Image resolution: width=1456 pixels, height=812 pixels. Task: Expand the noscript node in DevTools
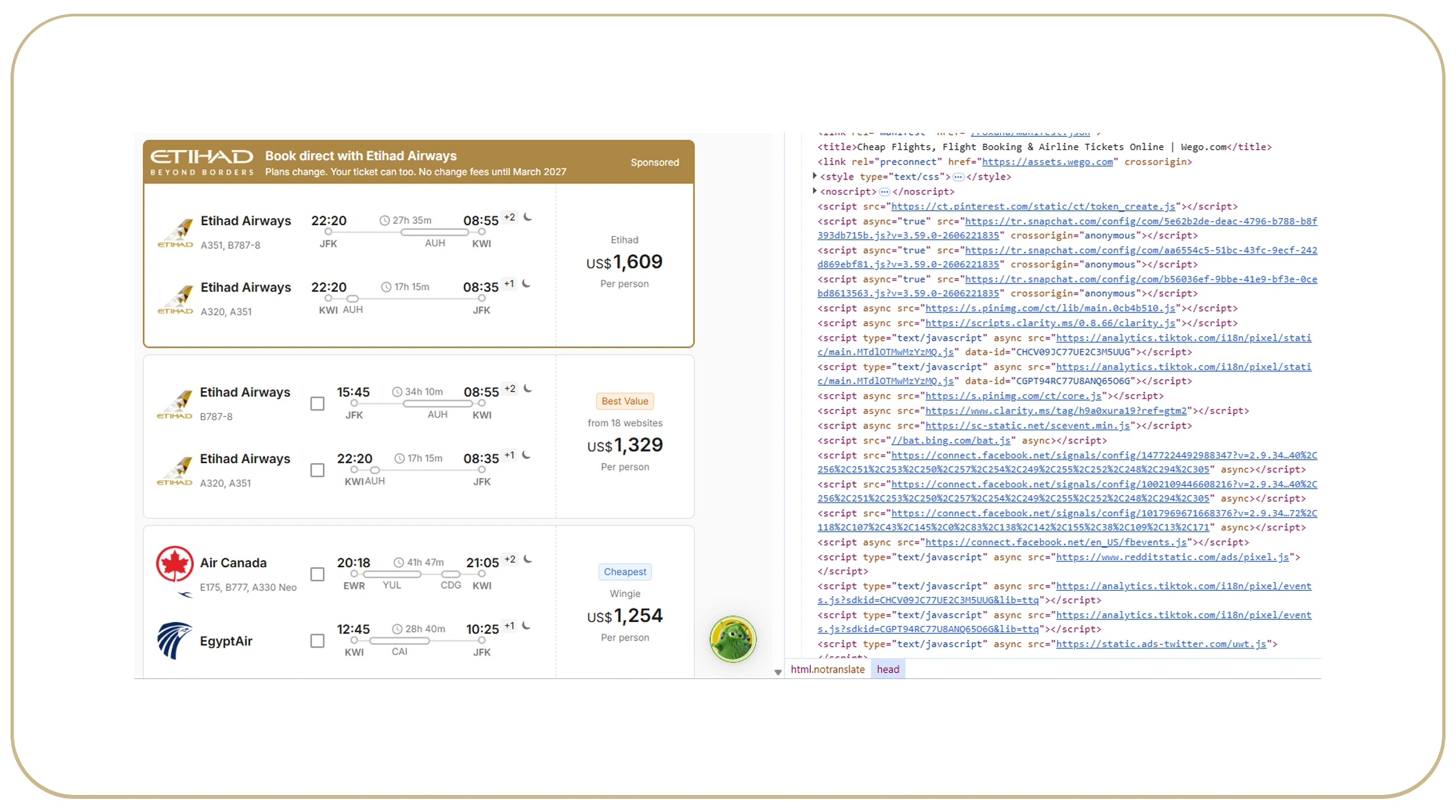click(x=814, y=191)
